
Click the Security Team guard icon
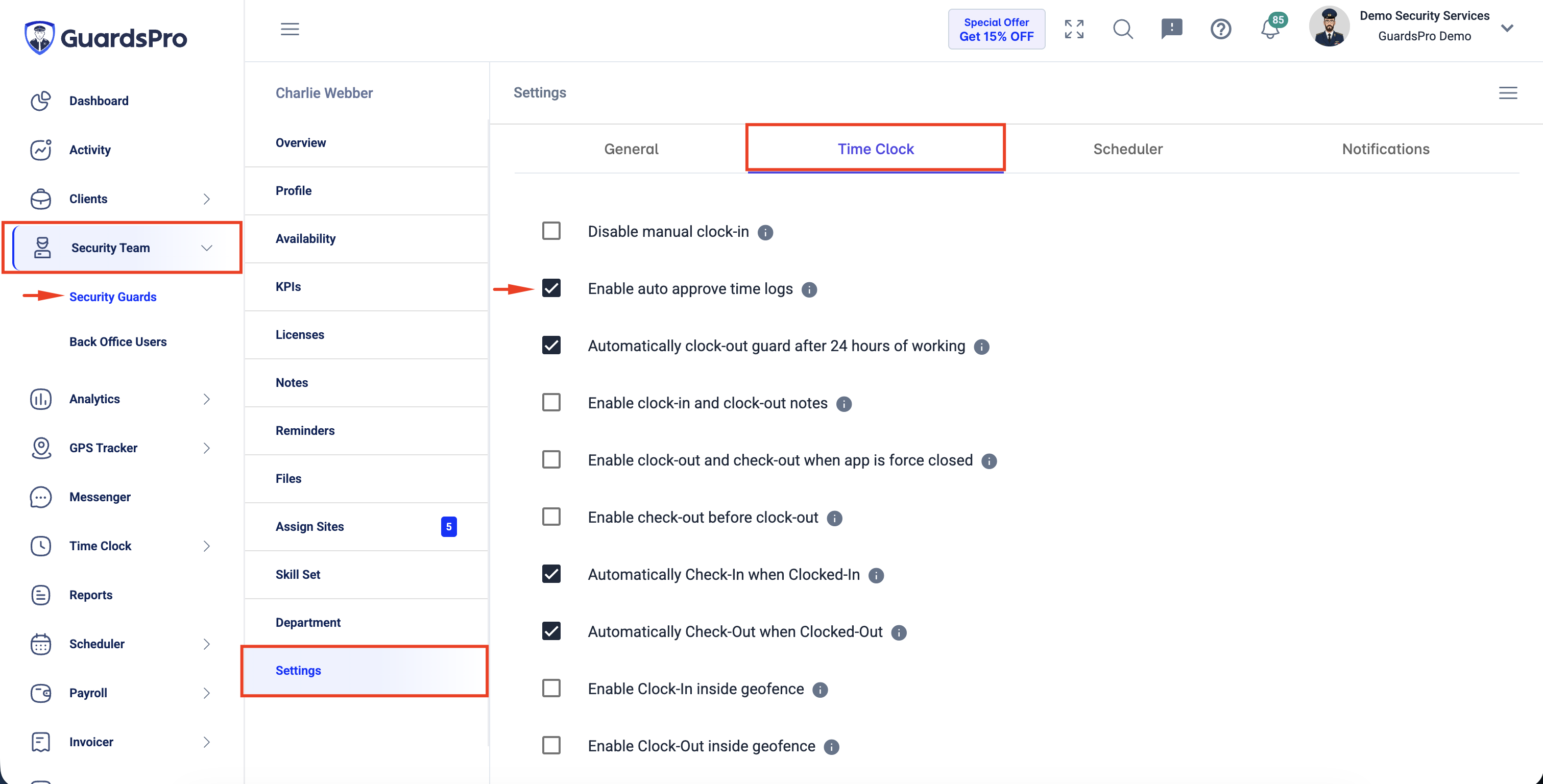42,248
